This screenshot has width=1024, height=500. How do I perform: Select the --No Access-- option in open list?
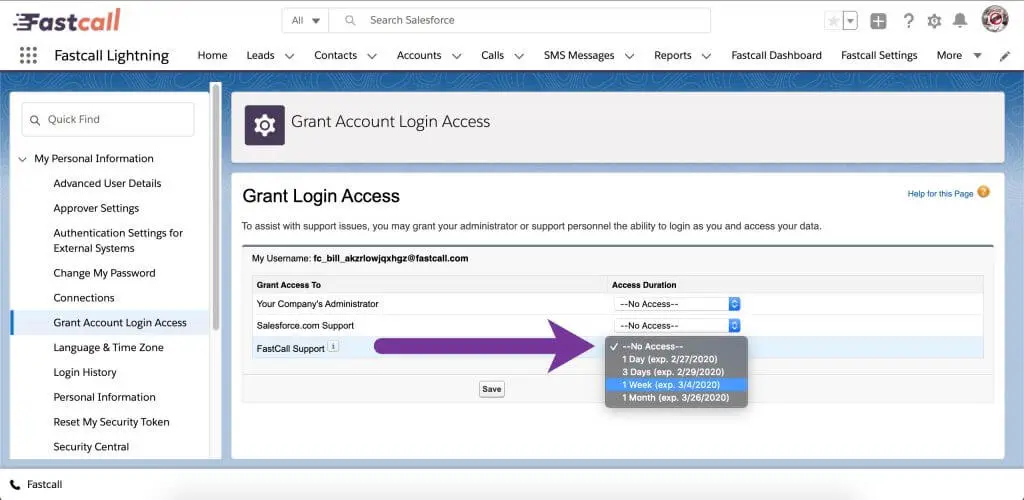point(676,347)
